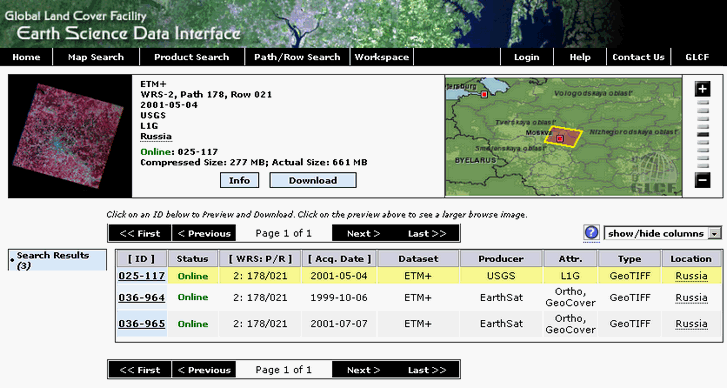Screen dimensions: 727x388
Task: Open the Map Search menu item
Action: tap(96, 57)
